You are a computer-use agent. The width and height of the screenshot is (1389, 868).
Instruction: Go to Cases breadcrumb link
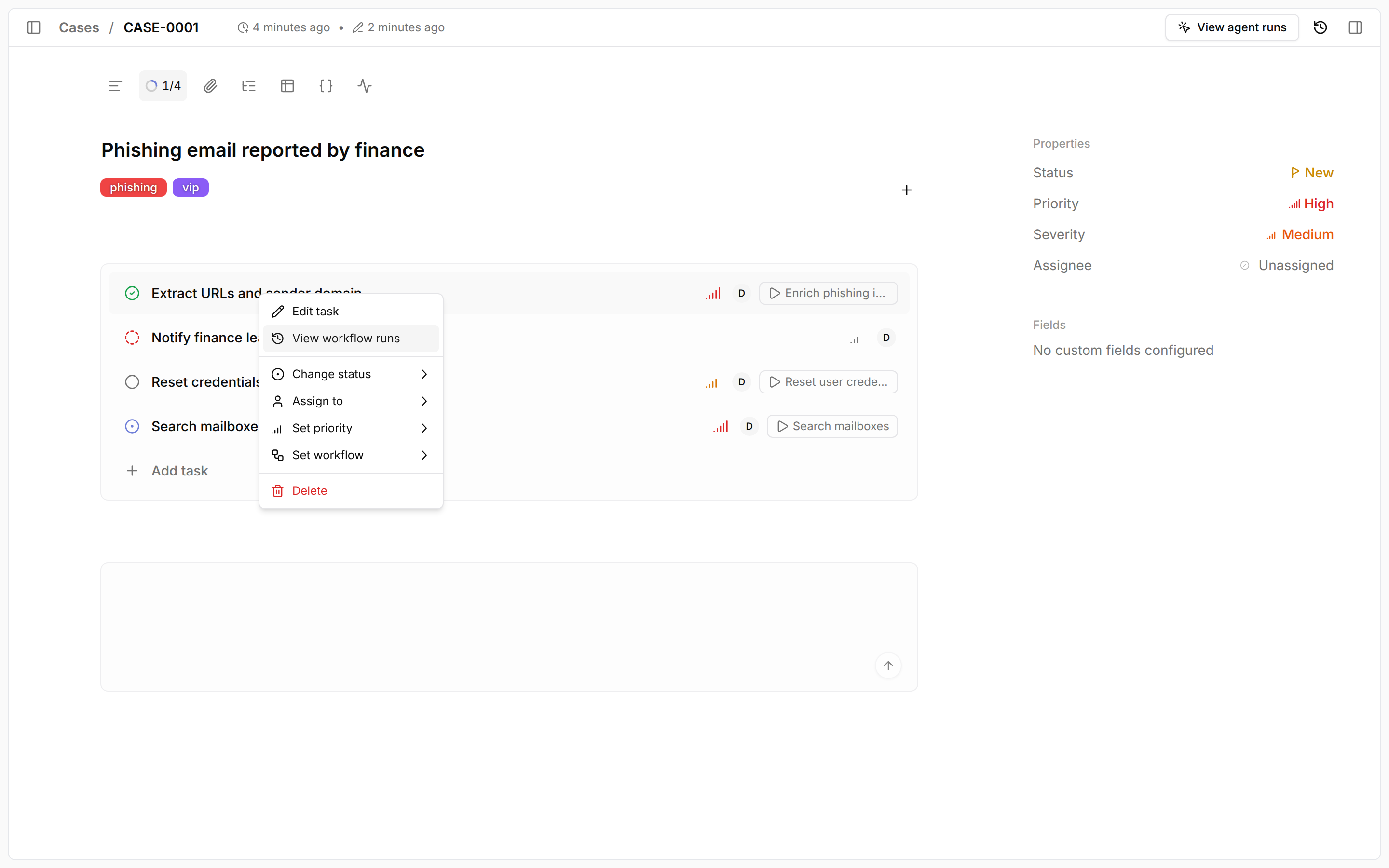(79, 27)
